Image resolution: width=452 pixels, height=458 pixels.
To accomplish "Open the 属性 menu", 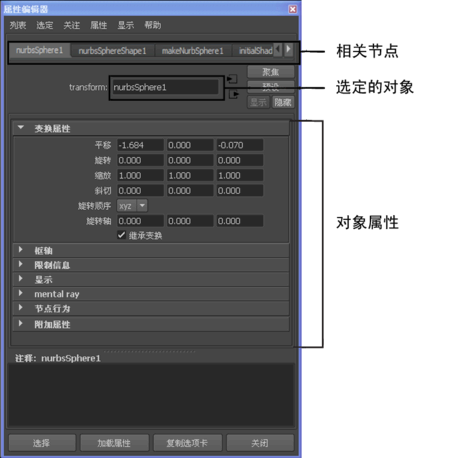I will point(99,25).
